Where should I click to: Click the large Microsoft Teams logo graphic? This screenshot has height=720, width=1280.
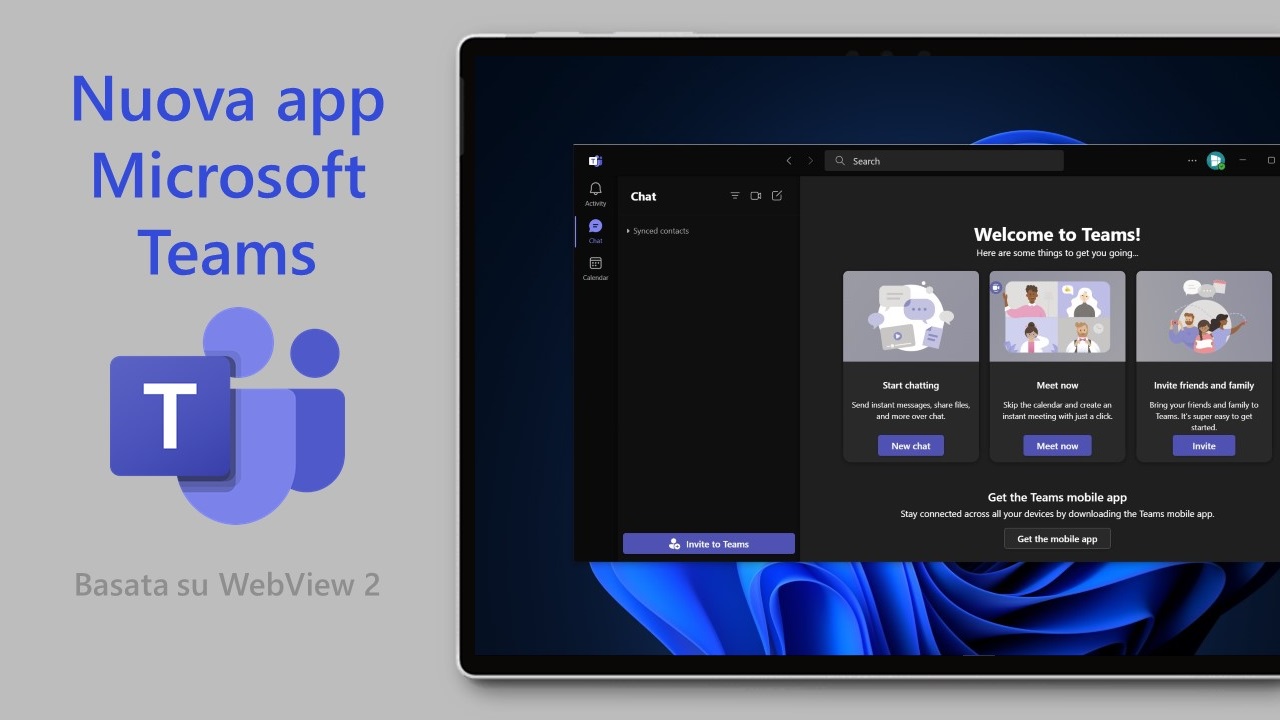click(227, 415)
